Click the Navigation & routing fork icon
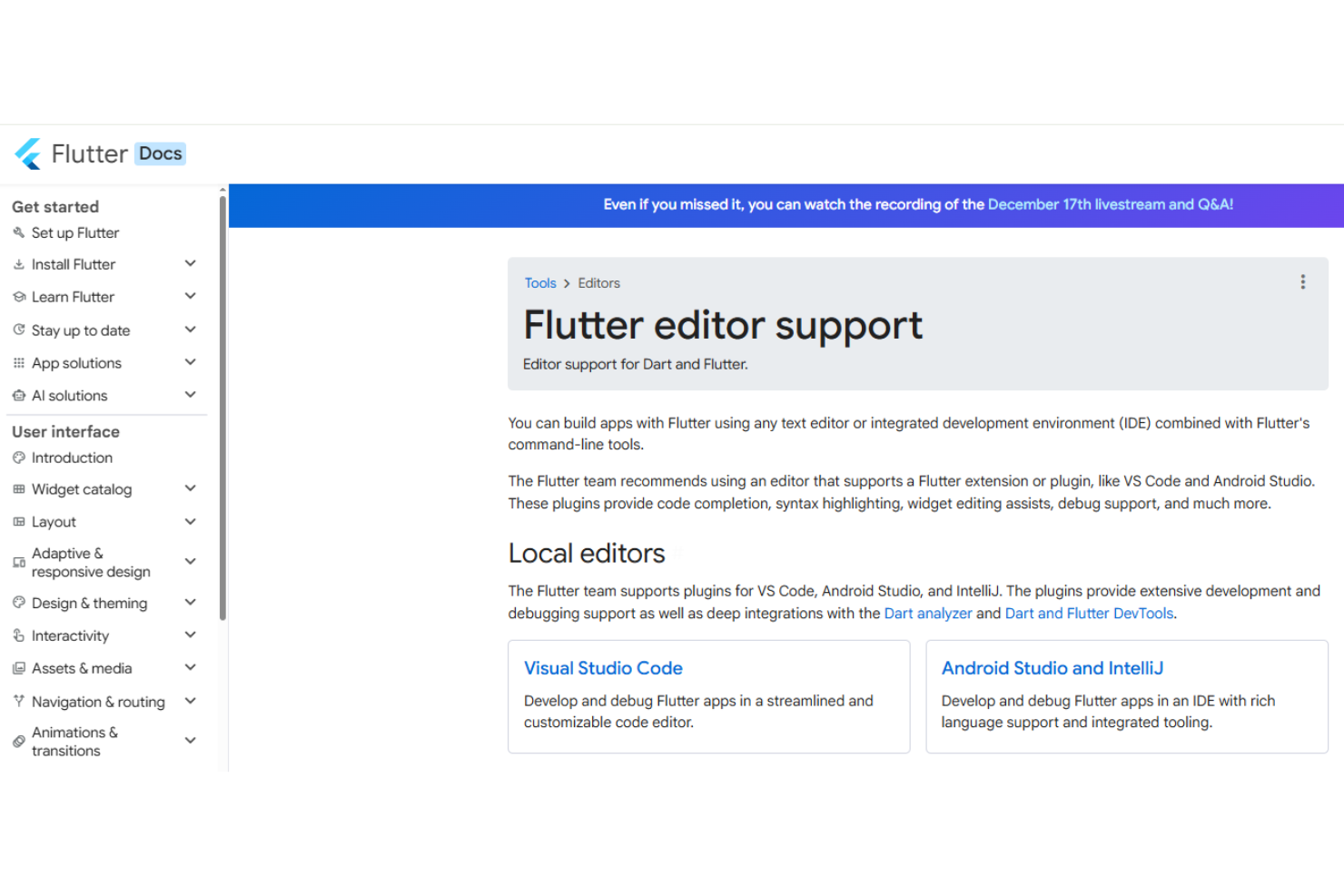Image resolution: width=1344 pixels, height=896 pixels. pyautogui.click(x=18, y=701)
